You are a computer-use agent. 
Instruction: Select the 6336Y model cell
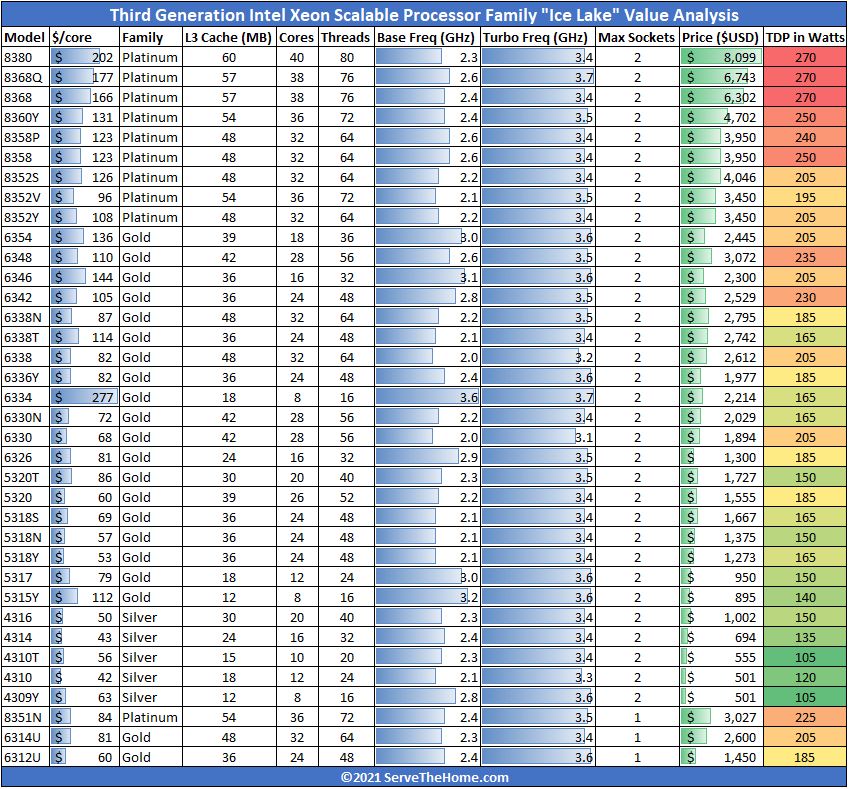pyautogui.click(x=25, y=377)
